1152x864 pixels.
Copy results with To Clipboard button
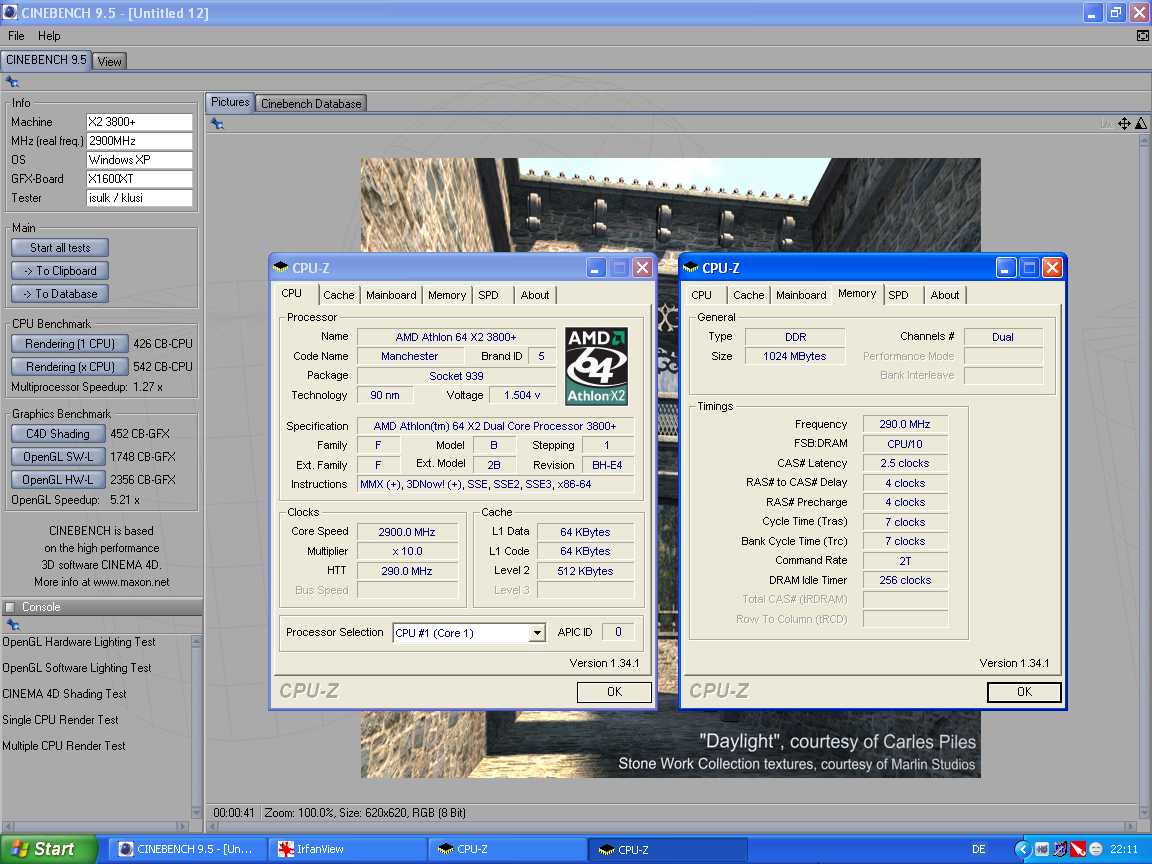[60, 270]
